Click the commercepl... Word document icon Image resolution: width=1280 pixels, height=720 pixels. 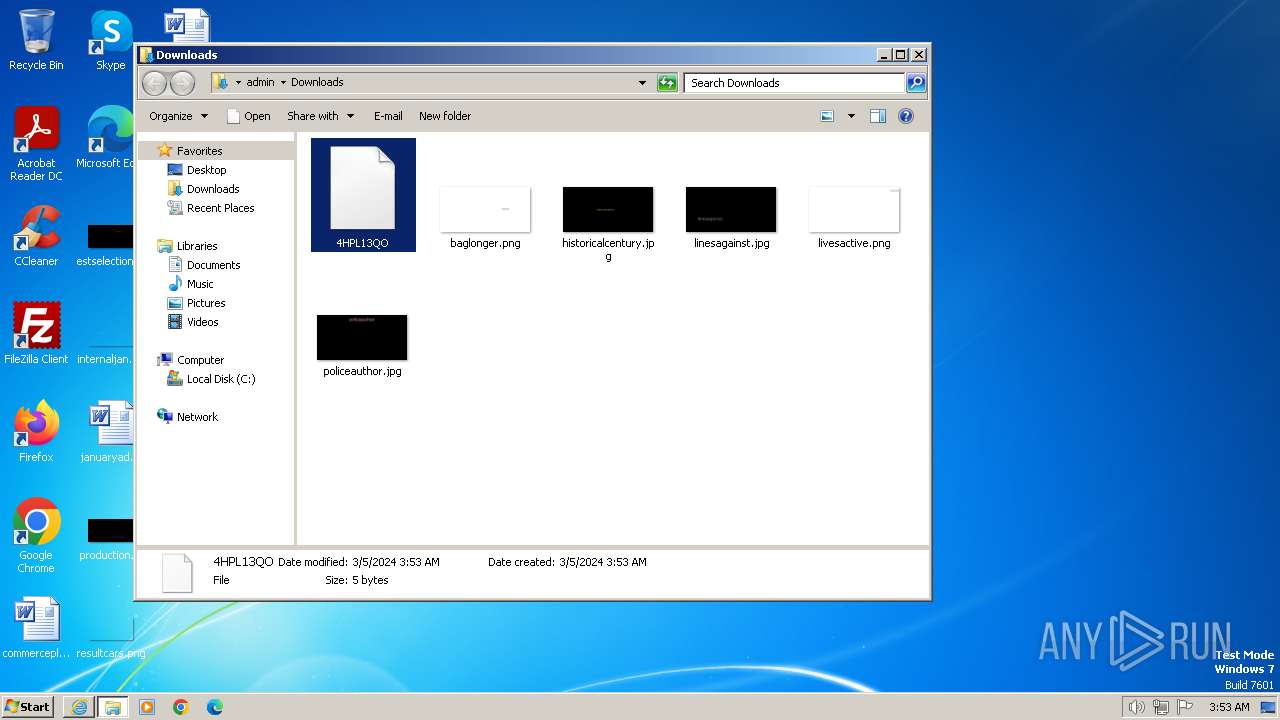(x=36, y=628)
